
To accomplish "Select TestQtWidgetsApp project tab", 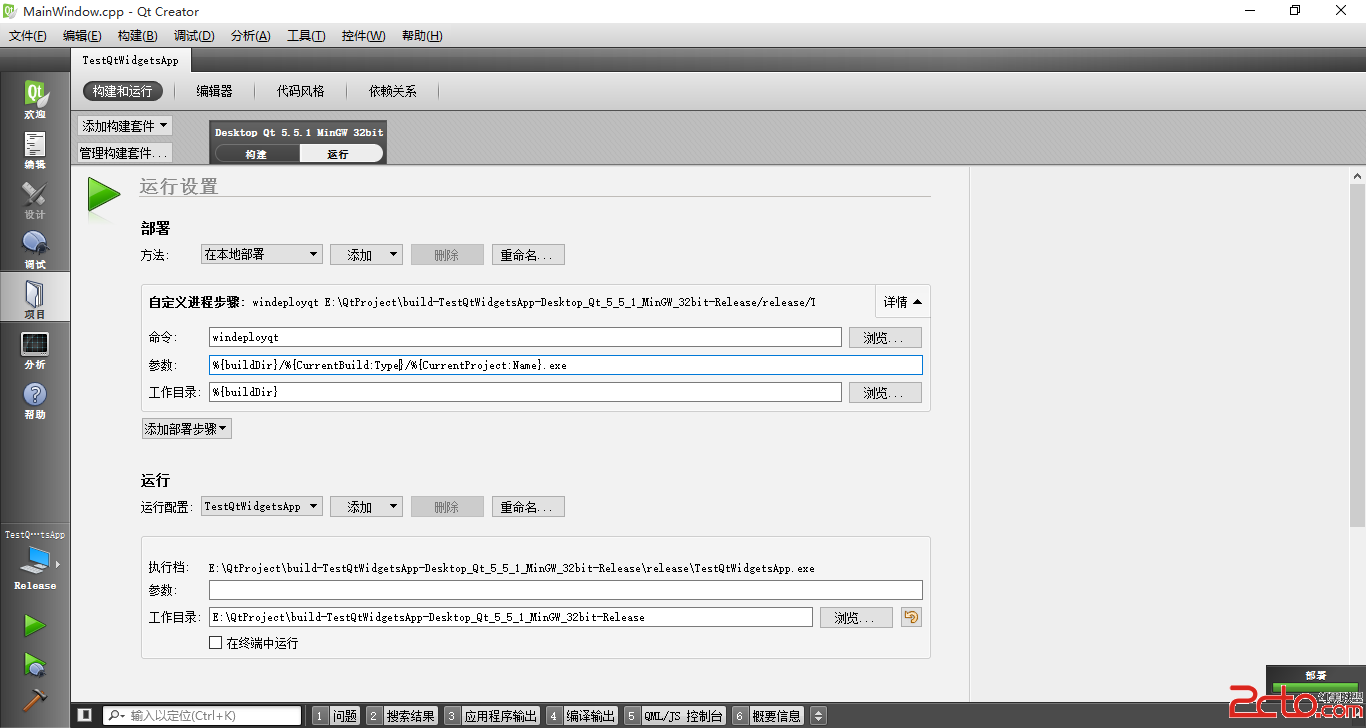I will point(131,60).
